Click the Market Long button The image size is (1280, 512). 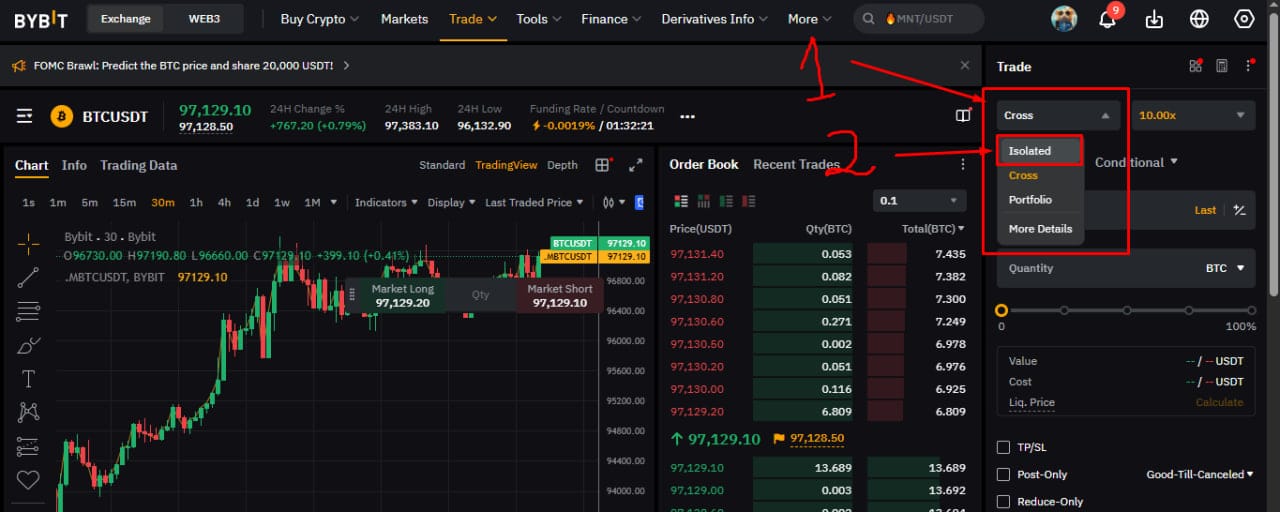(403, 295)
